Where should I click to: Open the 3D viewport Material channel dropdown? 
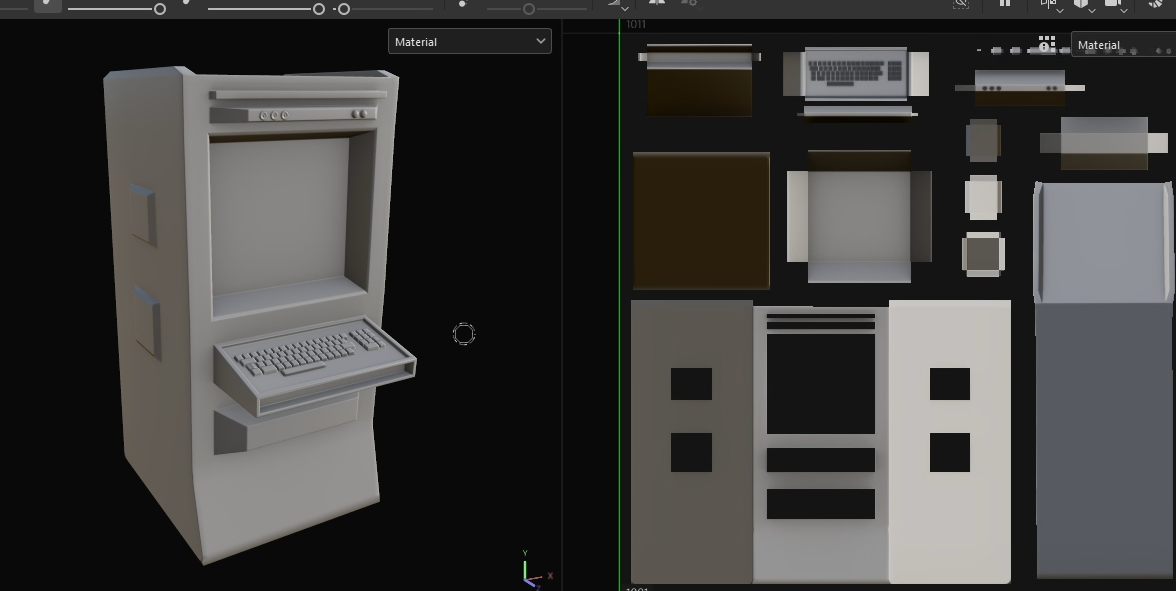point(470,41)
